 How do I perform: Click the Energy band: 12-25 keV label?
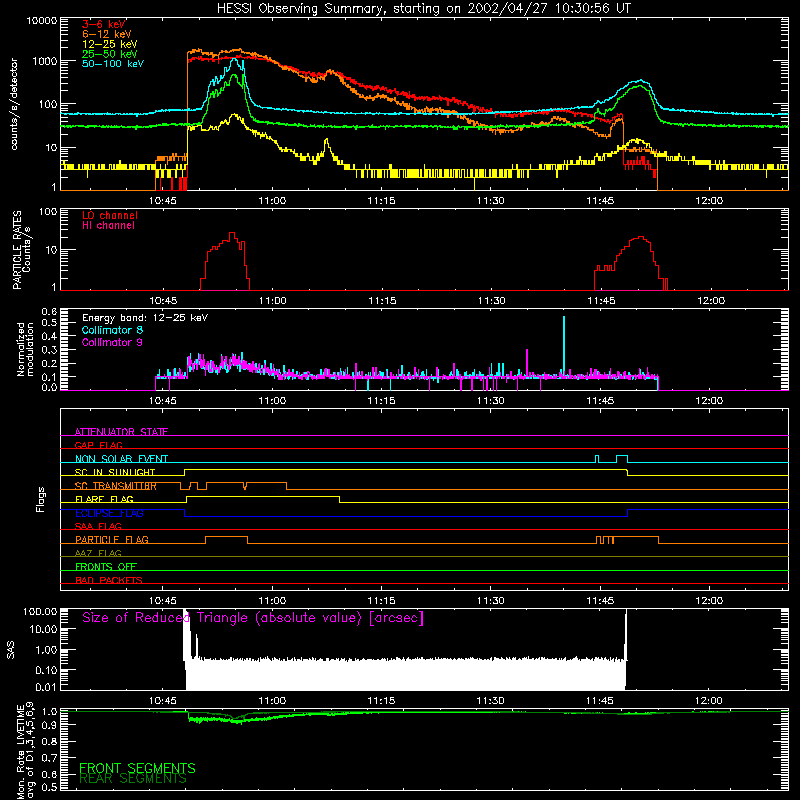[x=145, y=318]
